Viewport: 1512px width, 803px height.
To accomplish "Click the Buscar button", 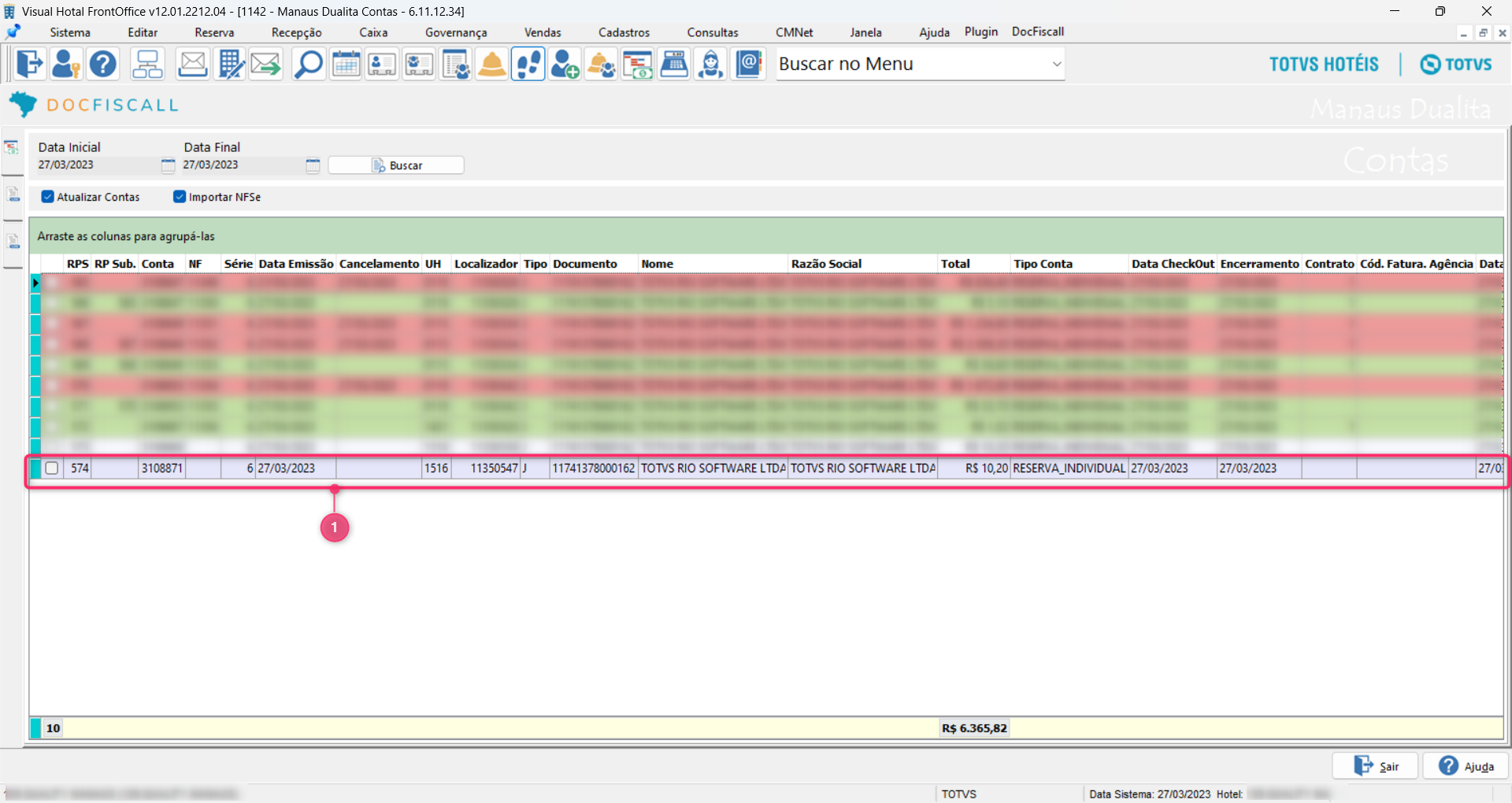I will tap(396, 165).
